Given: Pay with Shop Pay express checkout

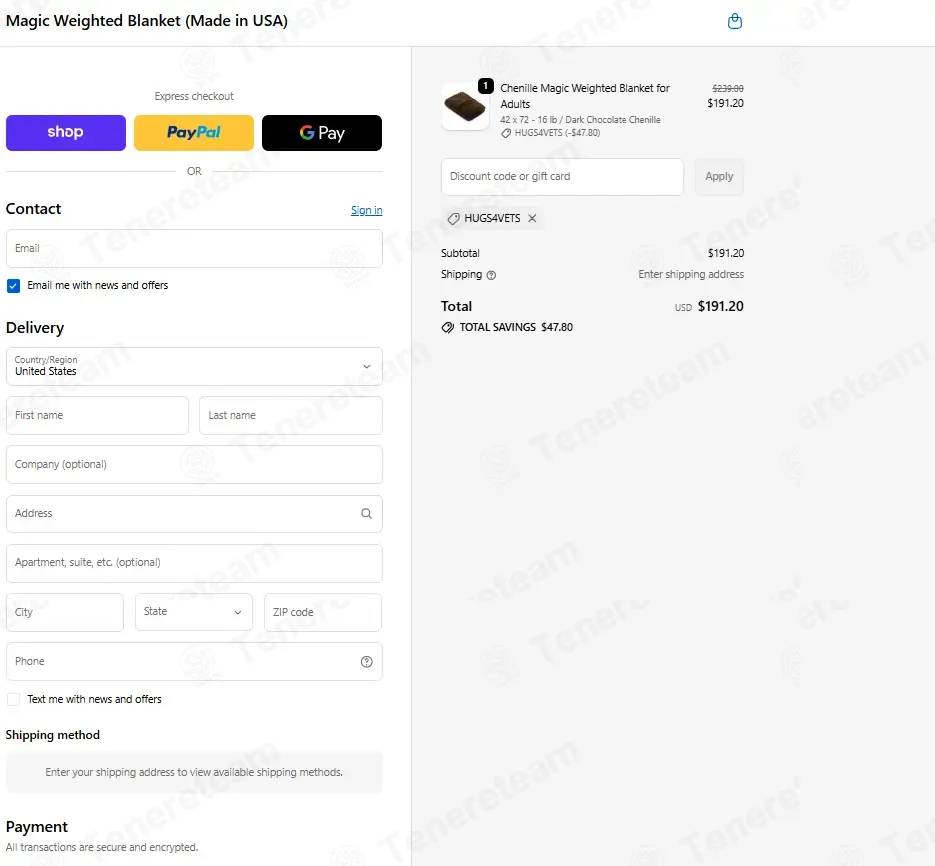Looking at the screenshot, I should [66, 132].
